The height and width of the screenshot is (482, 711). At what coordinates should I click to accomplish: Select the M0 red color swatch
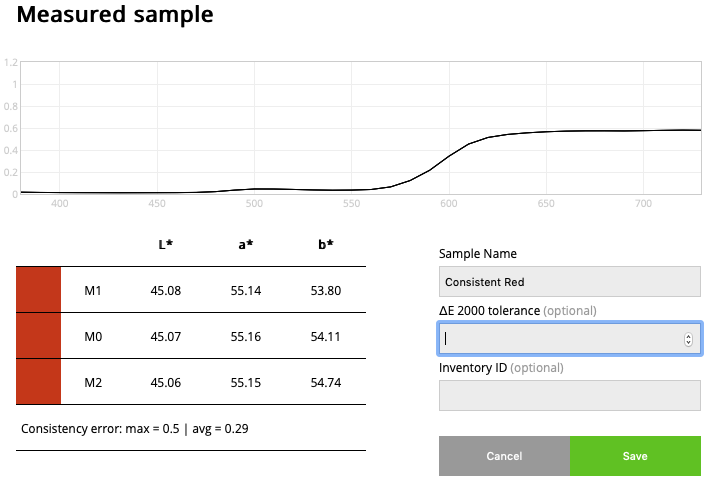[39, 336]
